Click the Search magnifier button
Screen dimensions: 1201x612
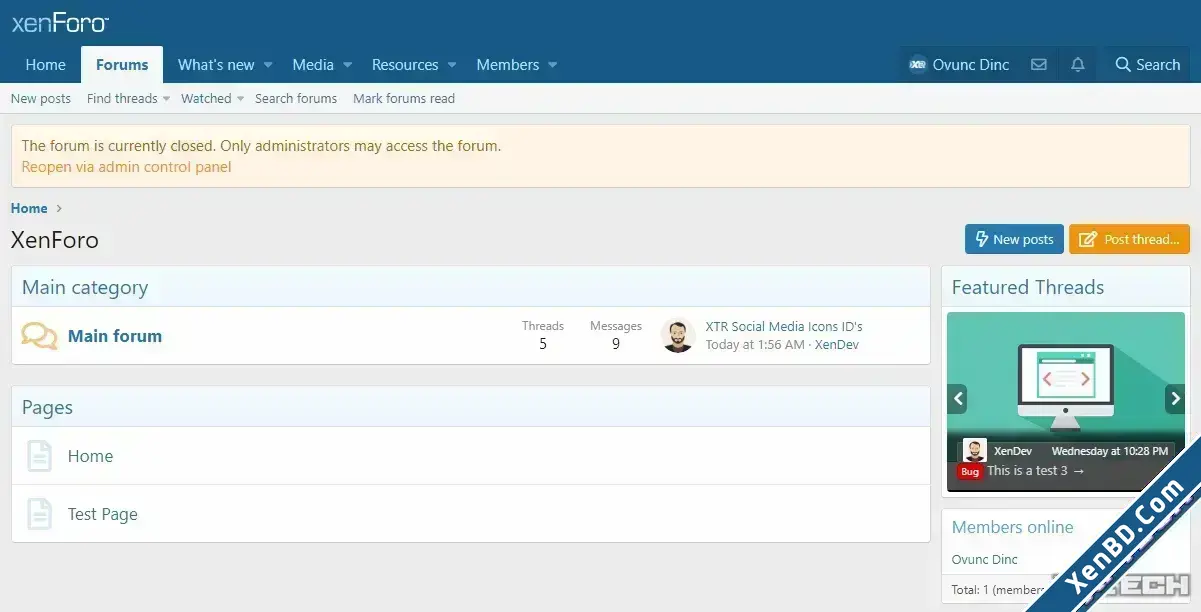point(1147,65)
